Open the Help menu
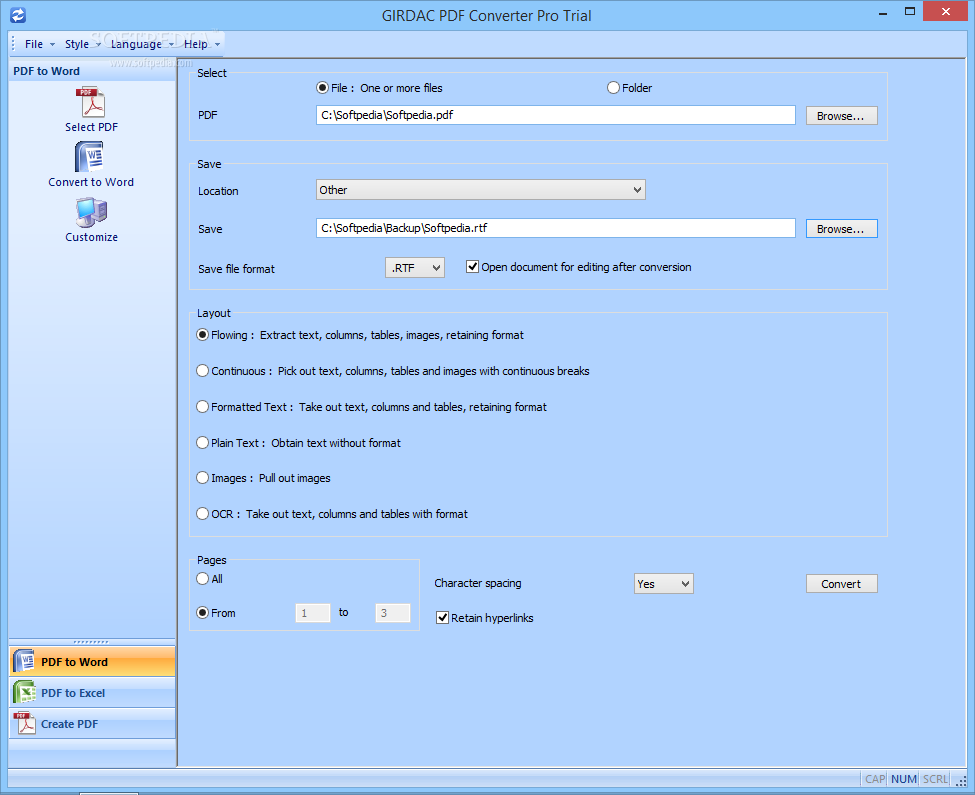 point(201,44)
